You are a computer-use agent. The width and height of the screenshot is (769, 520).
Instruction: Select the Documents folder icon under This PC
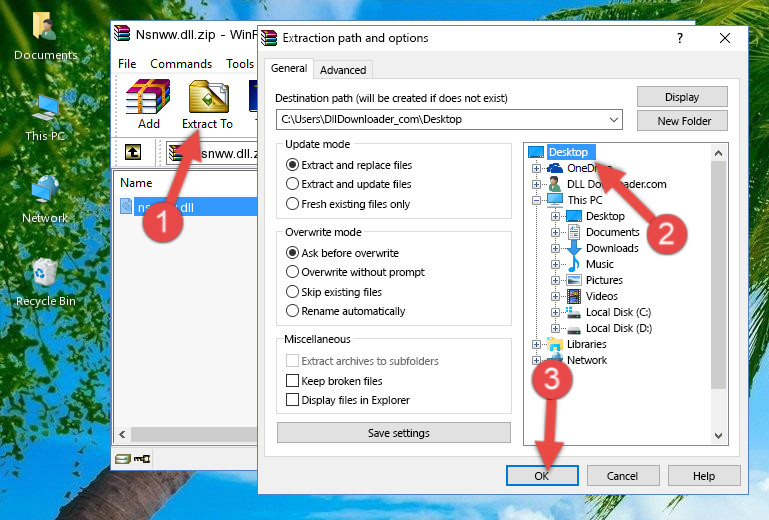pyautogui.click(x=574, y=232)
